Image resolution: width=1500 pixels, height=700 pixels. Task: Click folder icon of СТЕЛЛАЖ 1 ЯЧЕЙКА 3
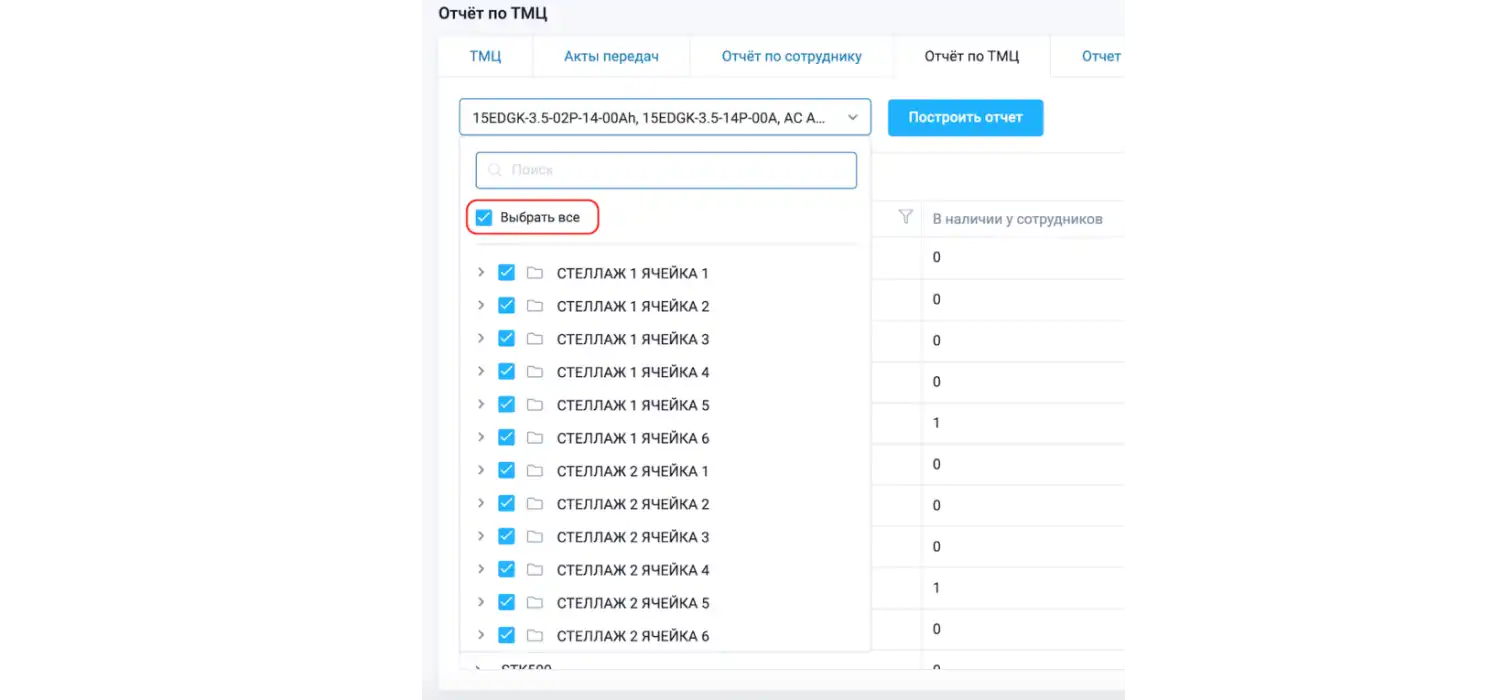[535, 339]
